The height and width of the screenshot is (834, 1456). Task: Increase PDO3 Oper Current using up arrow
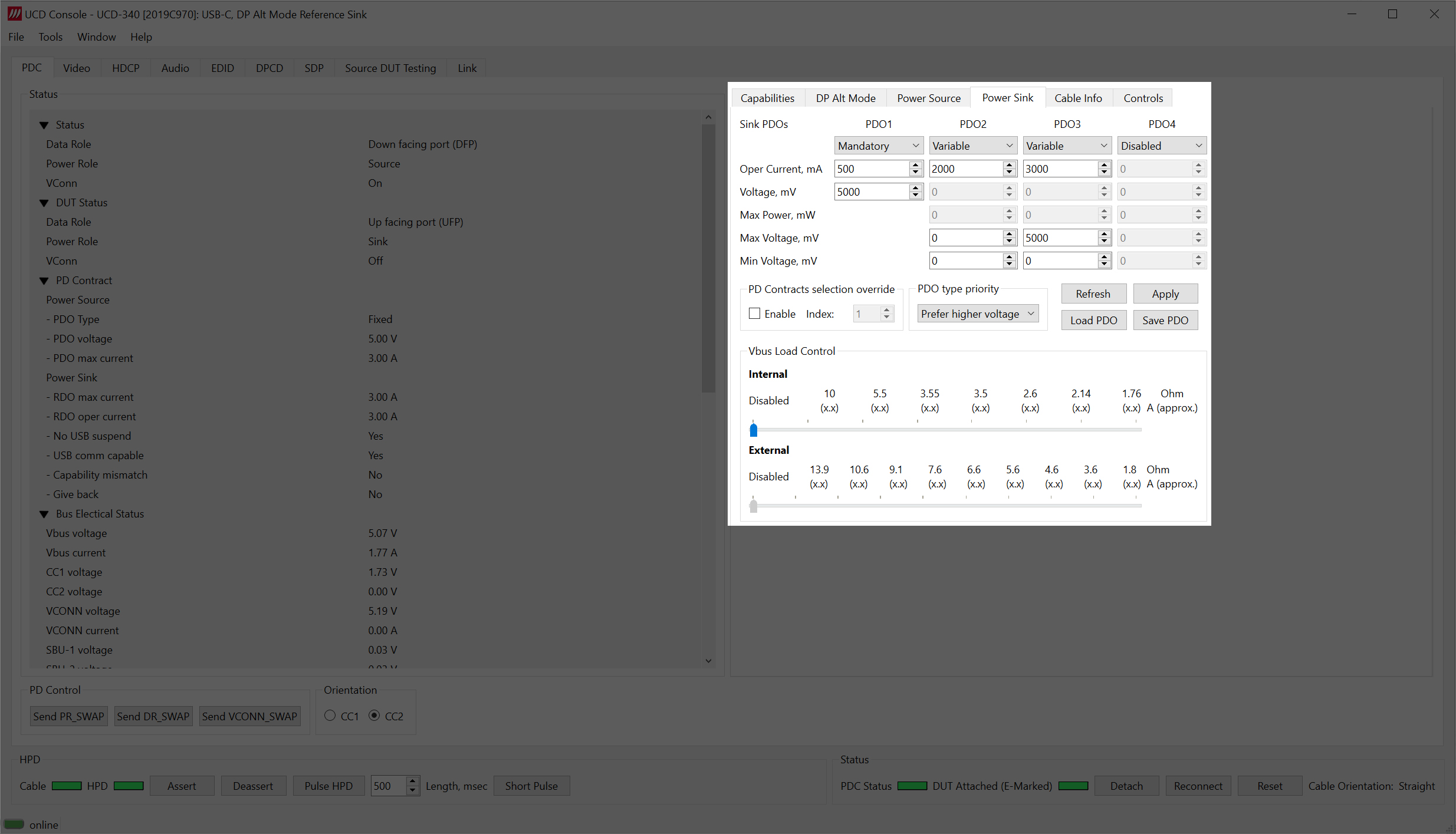point(1104,165)
